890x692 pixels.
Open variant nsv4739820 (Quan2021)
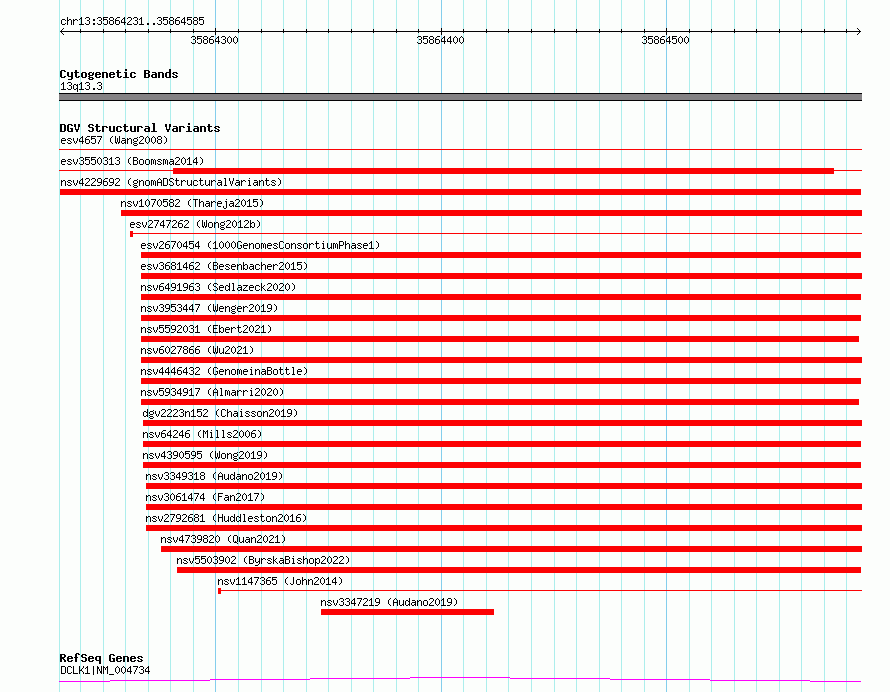[x=223, y=539]
